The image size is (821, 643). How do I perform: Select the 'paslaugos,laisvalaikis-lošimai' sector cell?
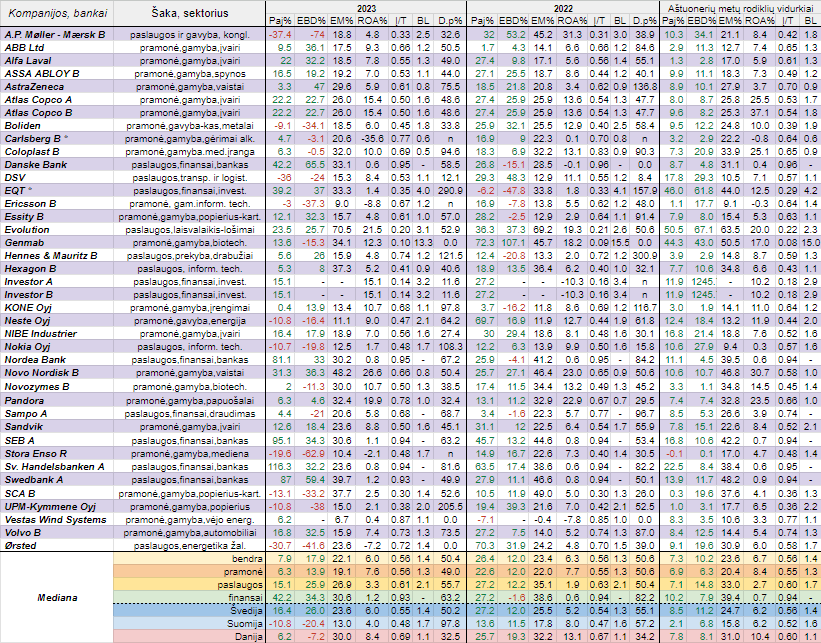pyautogui.click(x=190, y=229)
